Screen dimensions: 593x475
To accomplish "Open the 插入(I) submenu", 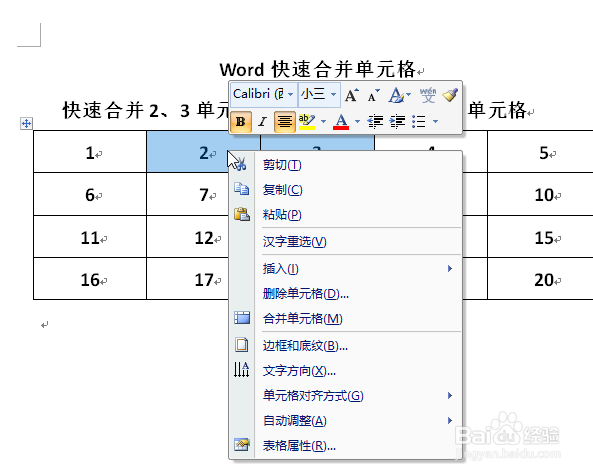I will point(345,269).
